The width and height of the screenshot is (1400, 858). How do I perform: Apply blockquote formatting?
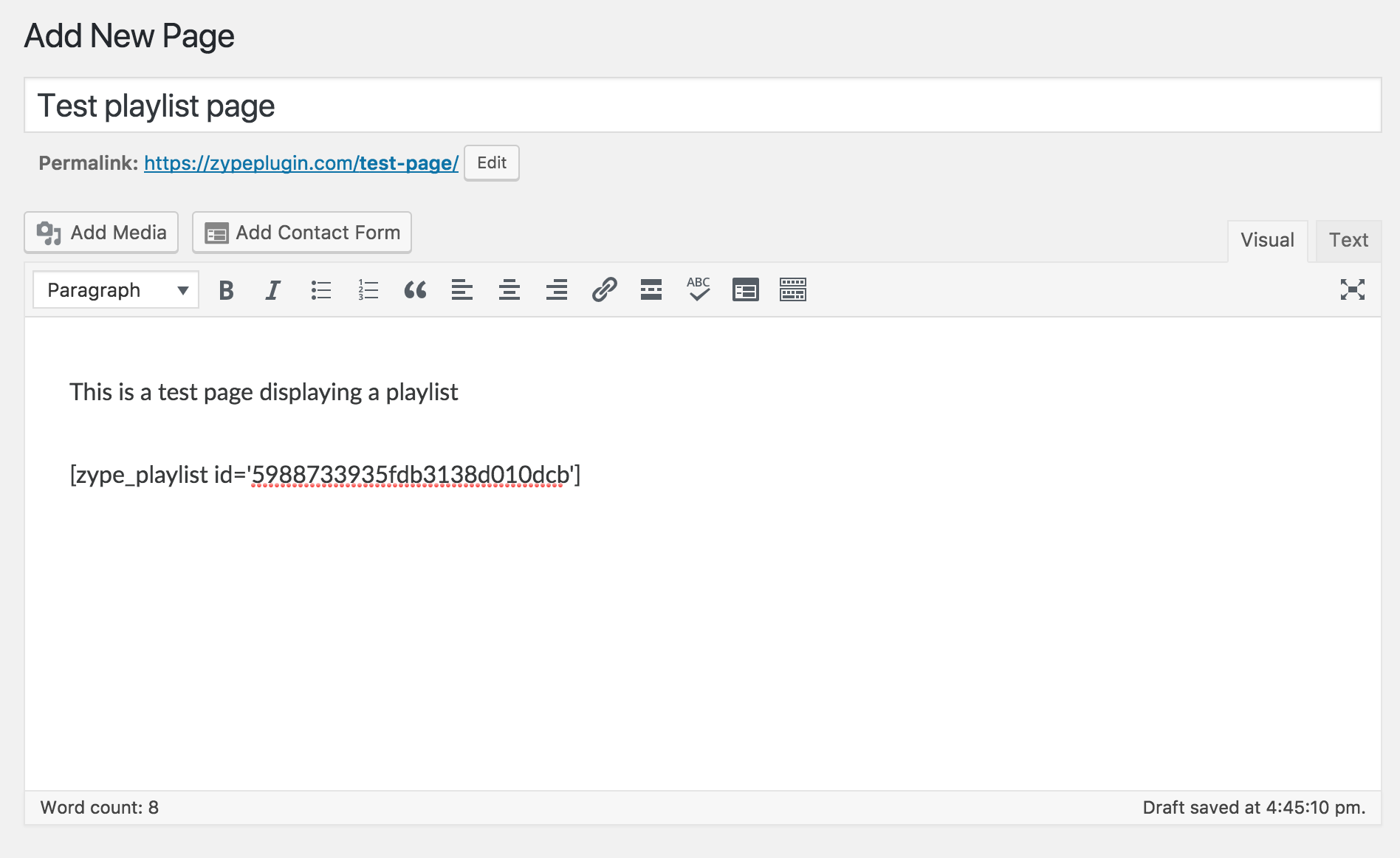tap(415, 290)
